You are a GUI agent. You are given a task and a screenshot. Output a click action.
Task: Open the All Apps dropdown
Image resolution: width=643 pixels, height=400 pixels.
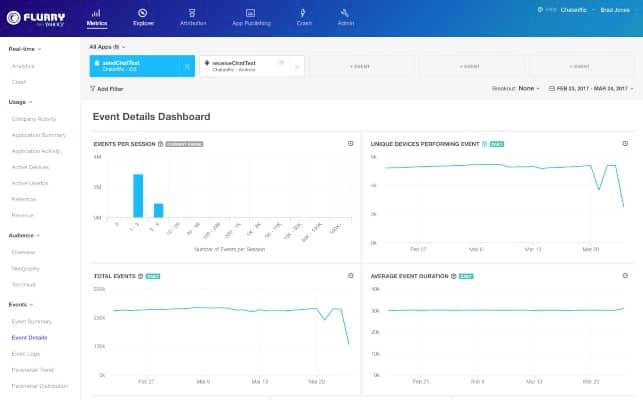pyautogui.click(x=107, y=47)
